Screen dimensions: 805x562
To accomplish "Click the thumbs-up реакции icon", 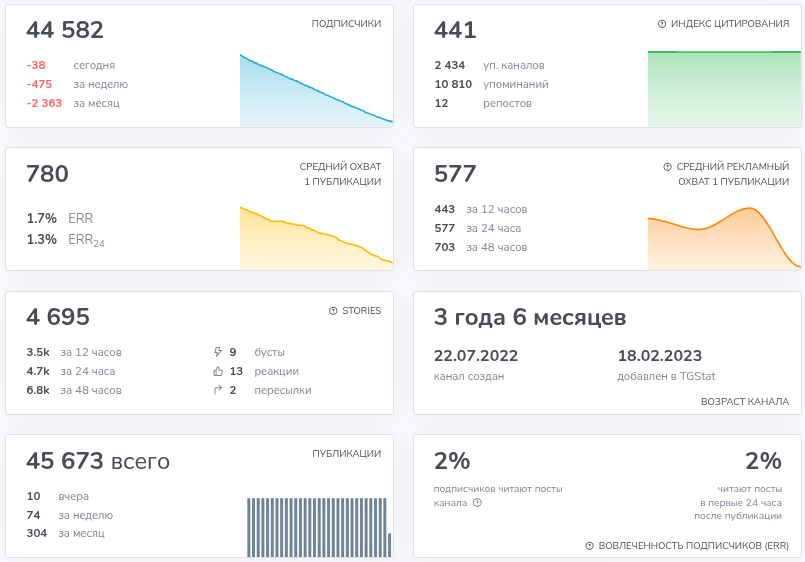I will point(218,371).
